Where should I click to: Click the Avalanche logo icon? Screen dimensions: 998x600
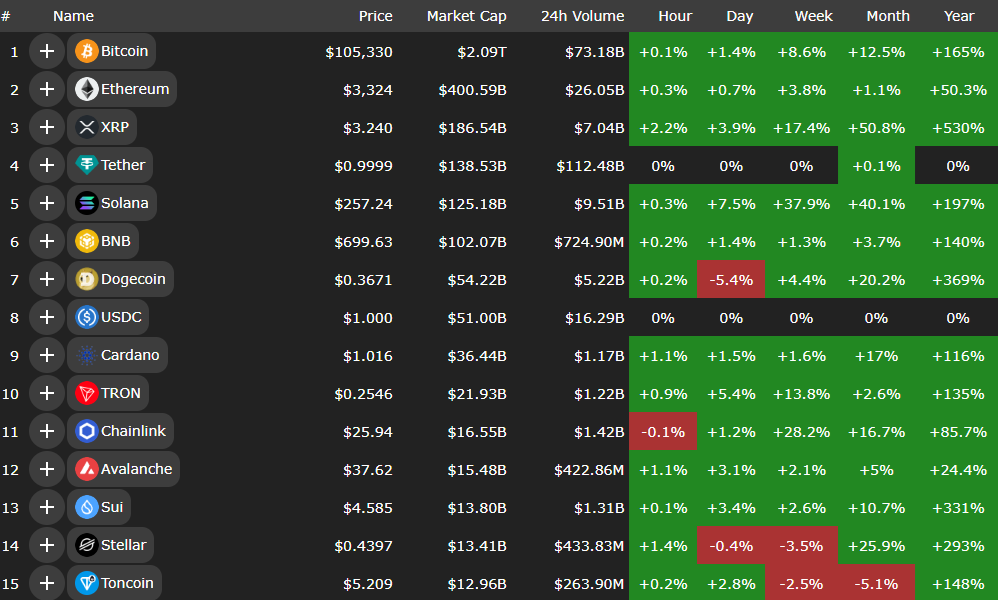(x=86, y=469)
